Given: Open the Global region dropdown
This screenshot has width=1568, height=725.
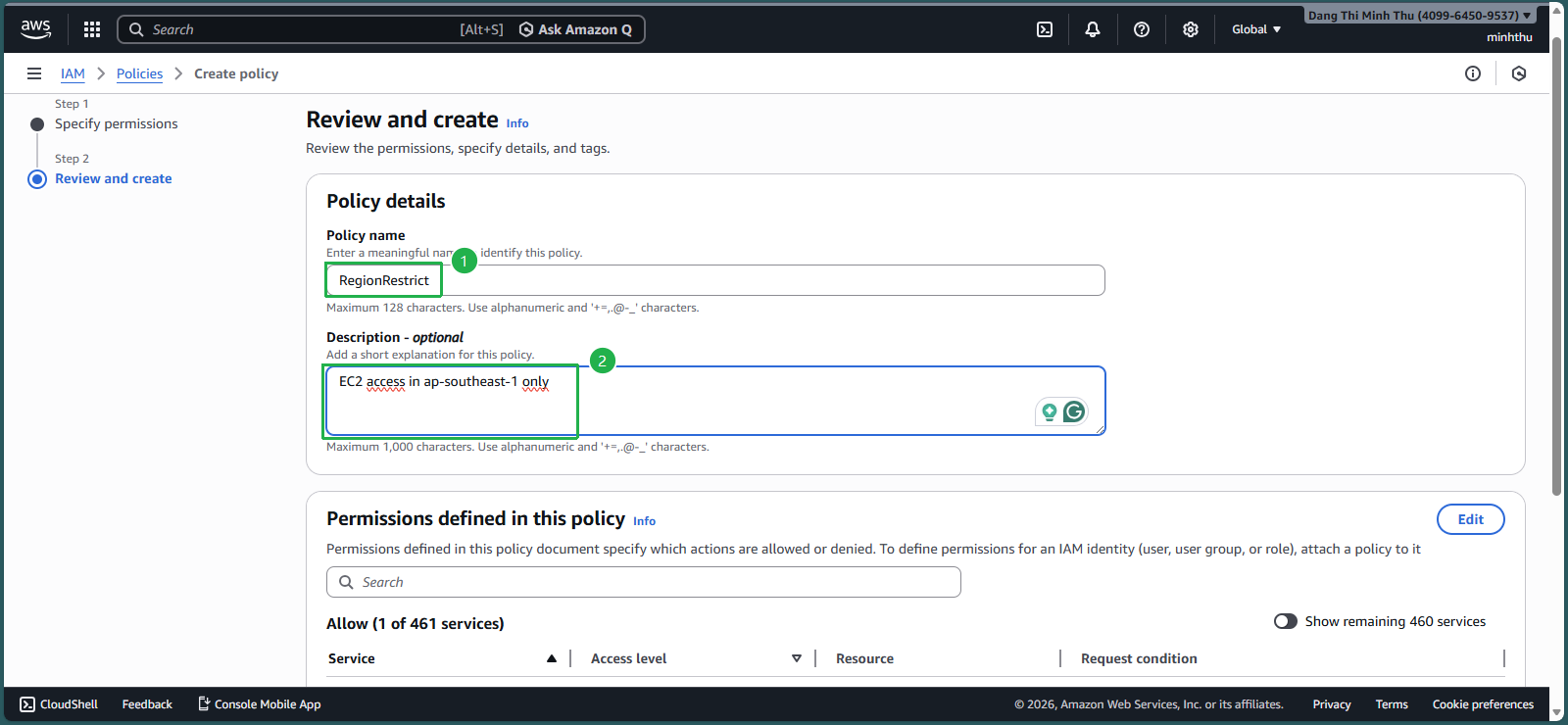Looking at the screenshot, I should [x=1256, y=29].
